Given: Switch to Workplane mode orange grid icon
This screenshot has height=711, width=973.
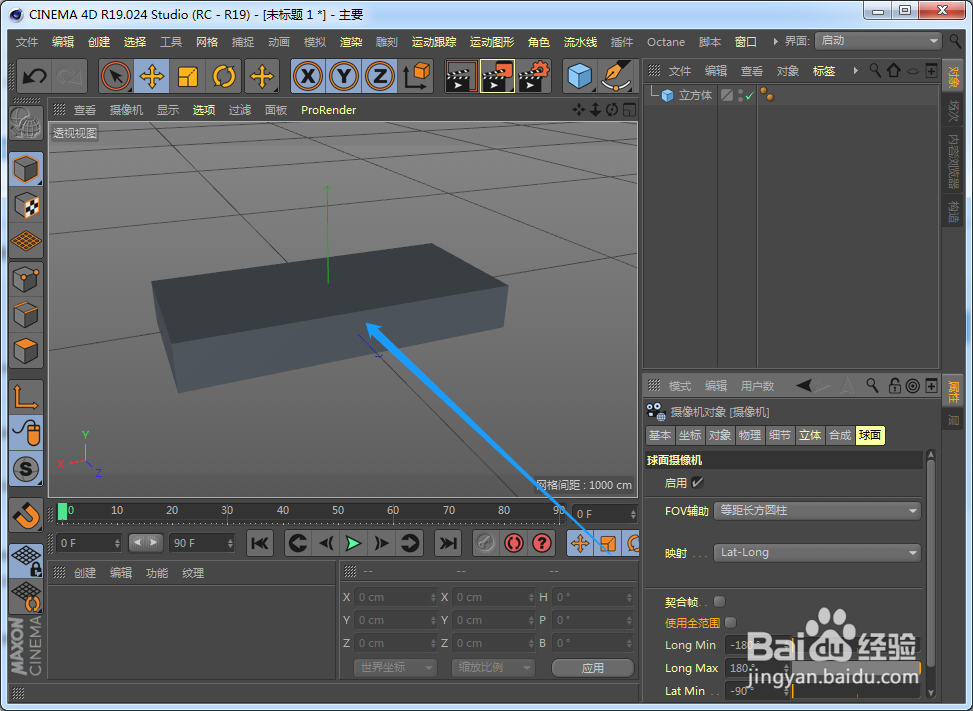Looking at the screenshot, I should coord(25,241).
